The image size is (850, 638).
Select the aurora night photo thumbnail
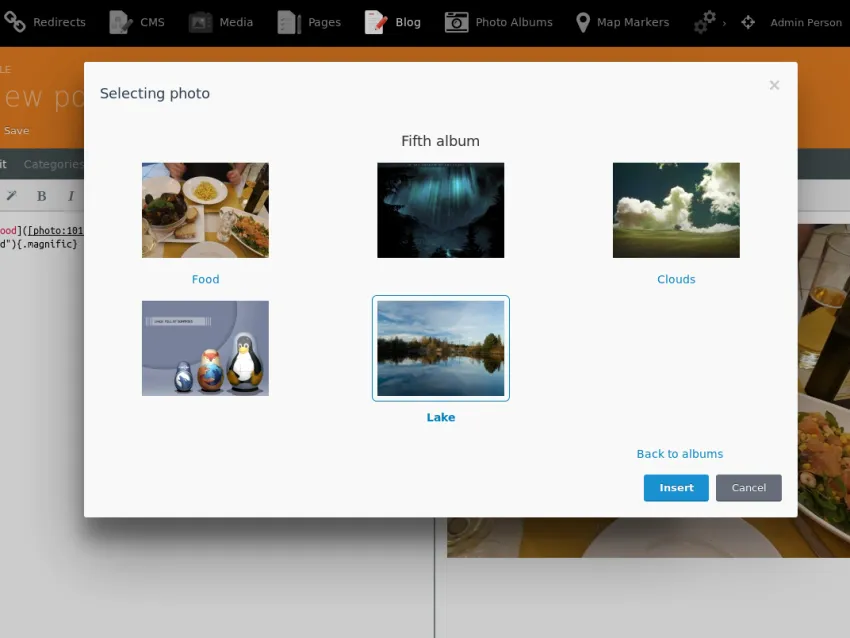(x=441, y=210)
